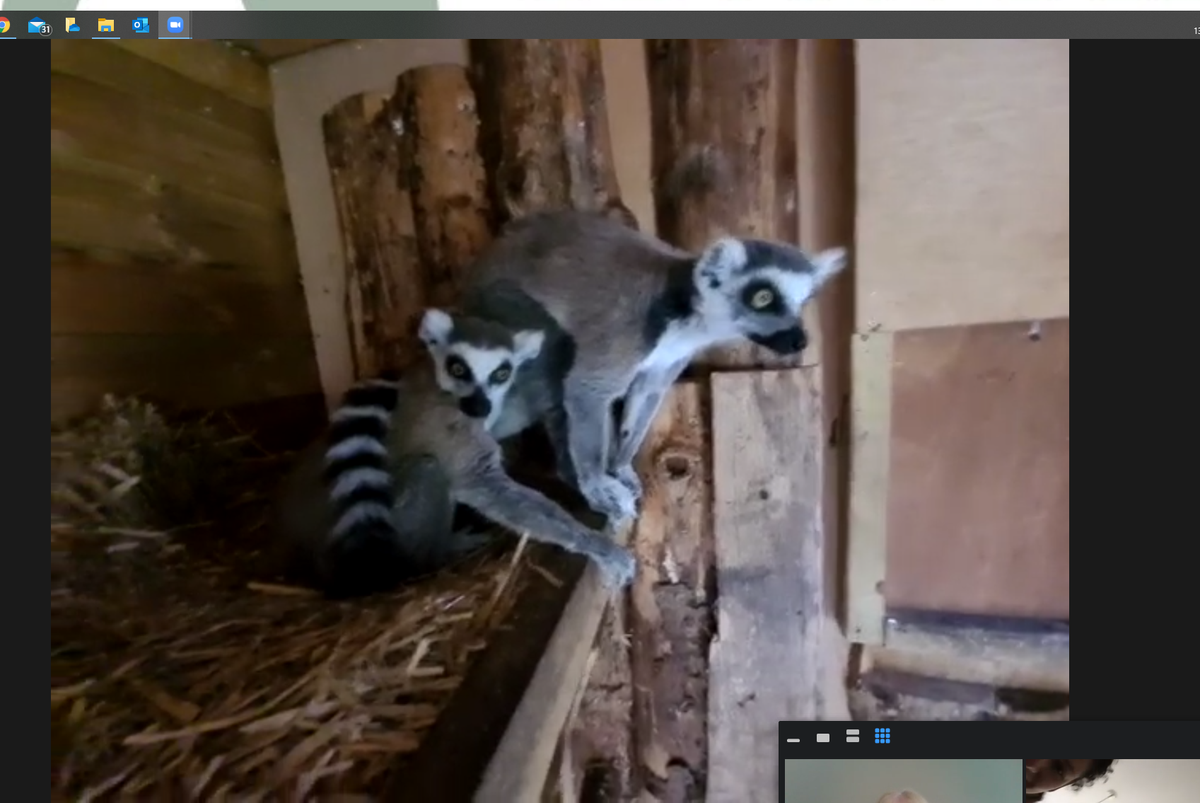Switch video panel to grid view
This screenshot has height=803, width=1200.
[x=882, y=736]
